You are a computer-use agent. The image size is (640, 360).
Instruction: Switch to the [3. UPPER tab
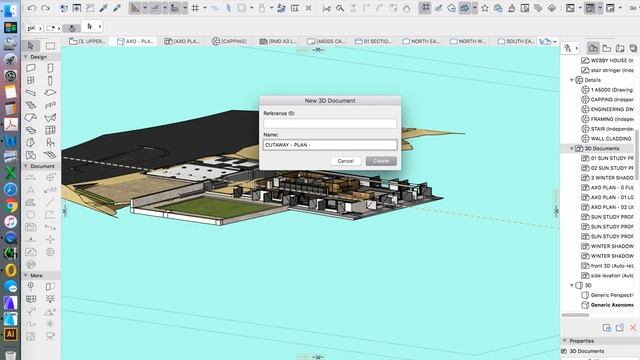coord(87,41)
